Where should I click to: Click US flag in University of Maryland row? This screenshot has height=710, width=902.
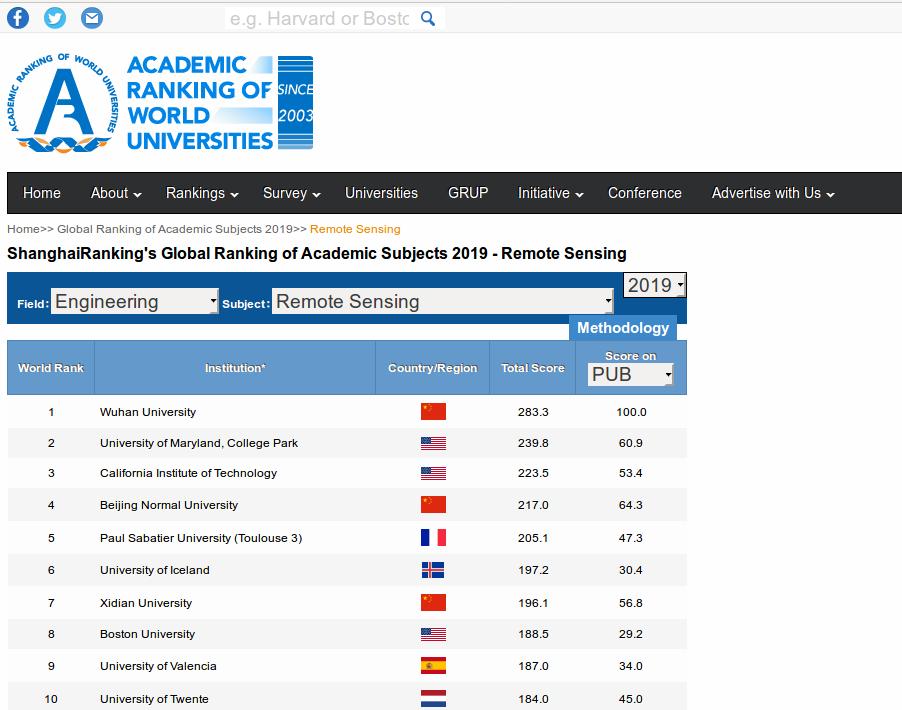point(433,443)
